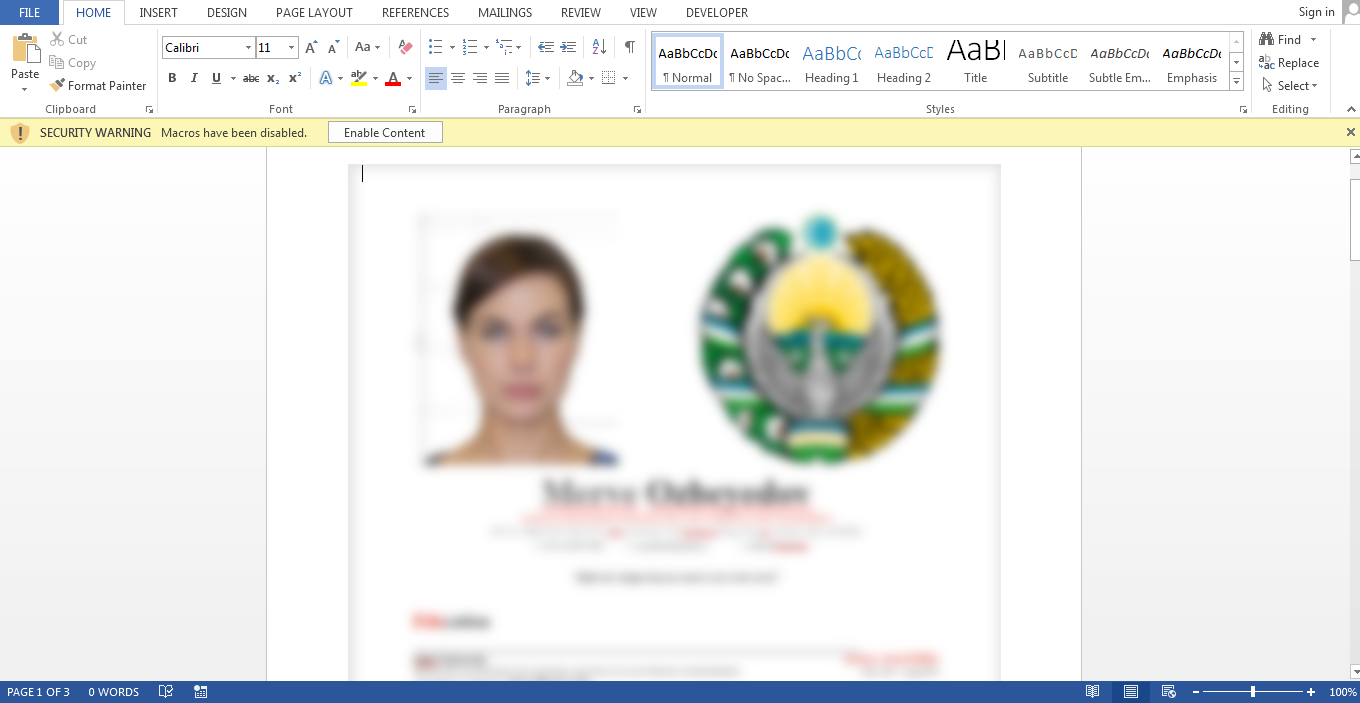Sort the selection alphabetically
This screenshot has height=703, width=1360.
click(x=599, y=48)
